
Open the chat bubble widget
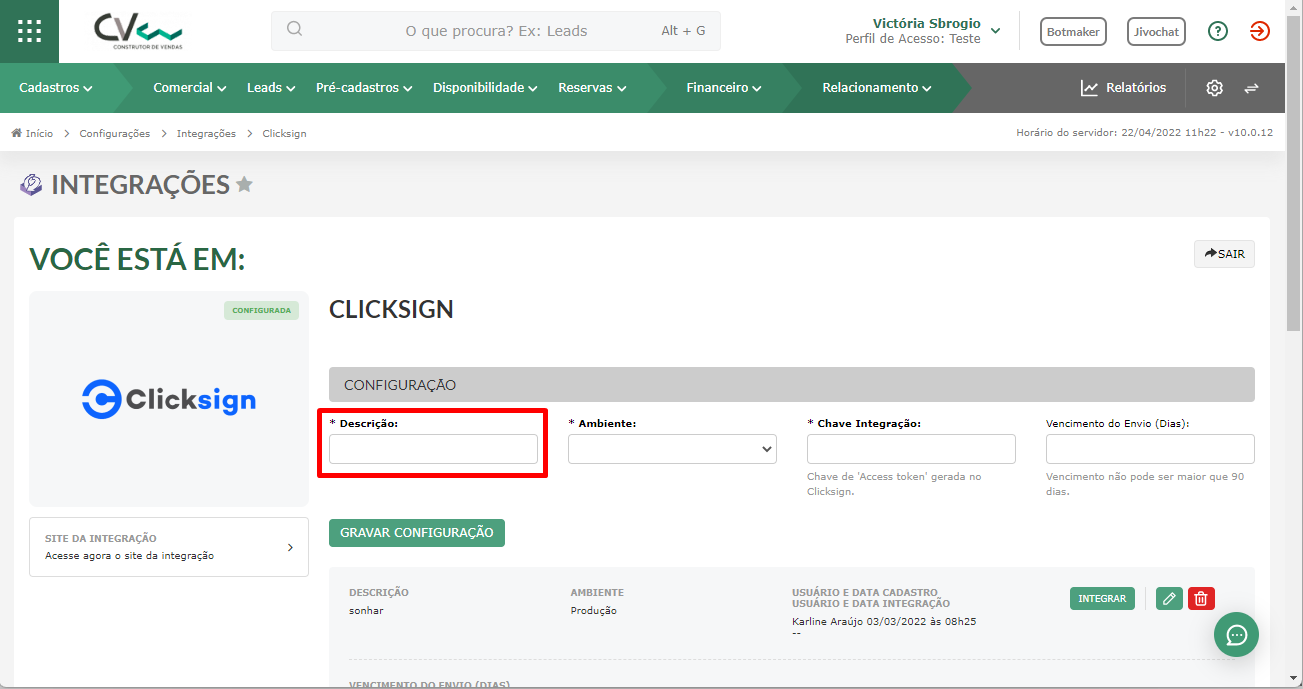pos(1236,634)
